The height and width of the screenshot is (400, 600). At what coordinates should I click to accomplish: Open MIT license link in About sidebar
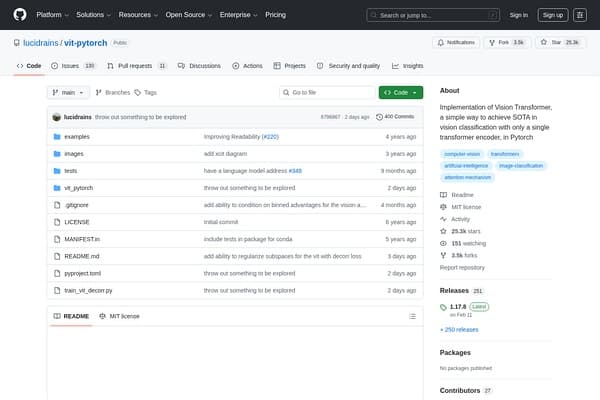point(461,207)
